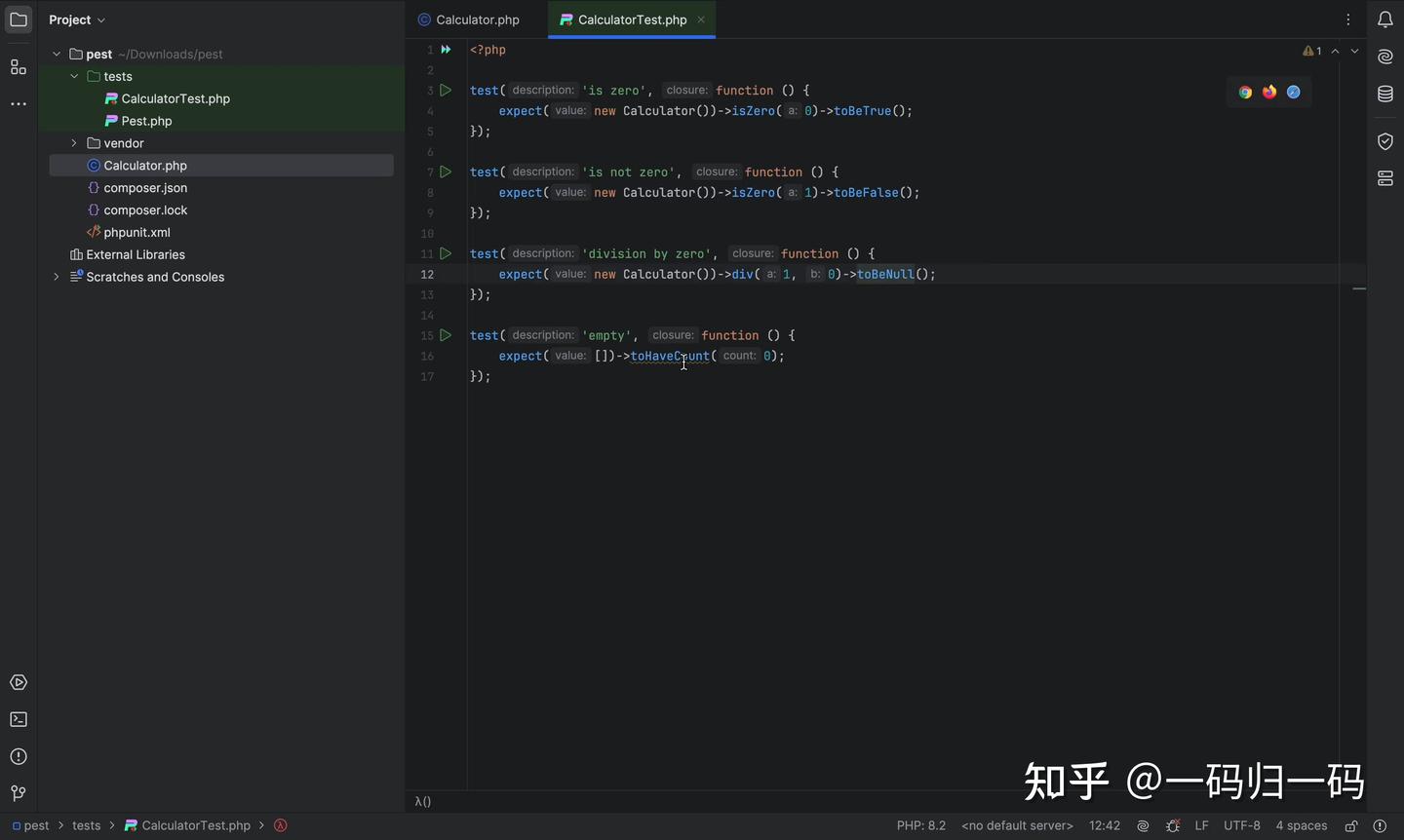Expand Scratches and Consoles in the project tree
Image resolution: width=1404 pixels, height=840 pixels.
pyautogui.click(x=56, y=277)
